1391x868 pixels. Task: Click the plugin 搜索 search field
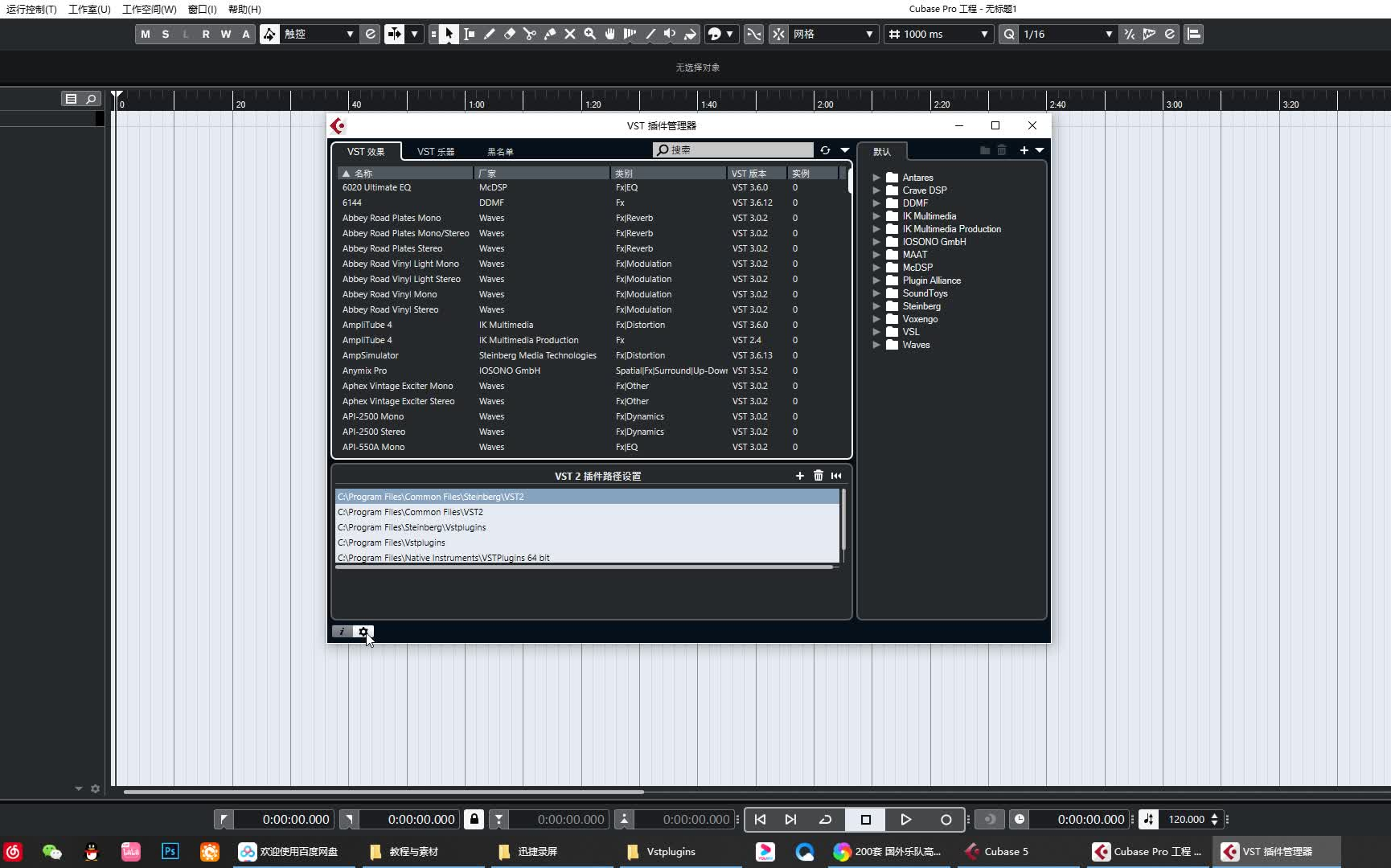(x=733, y=150)
